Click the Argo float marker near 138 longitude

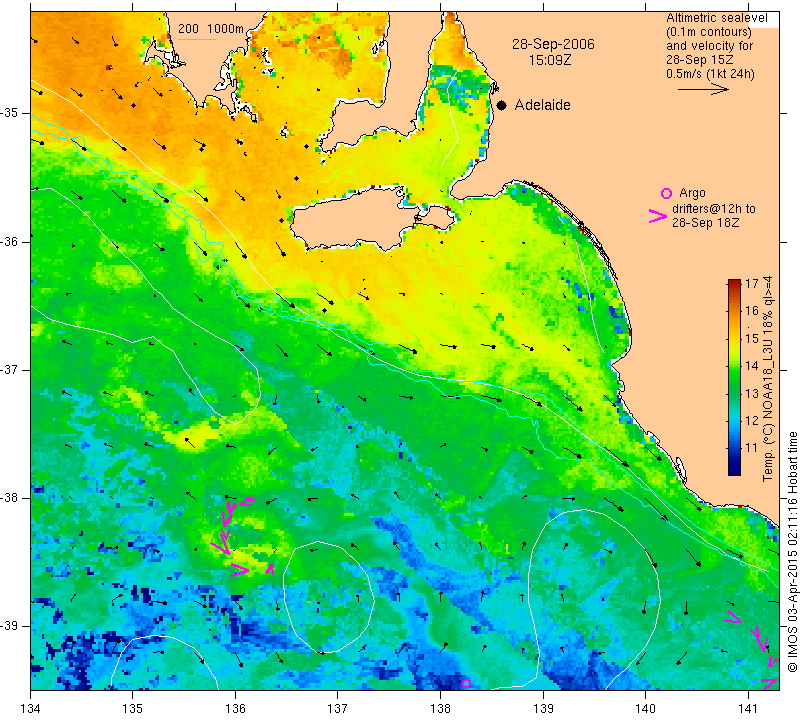click(466, 683)
